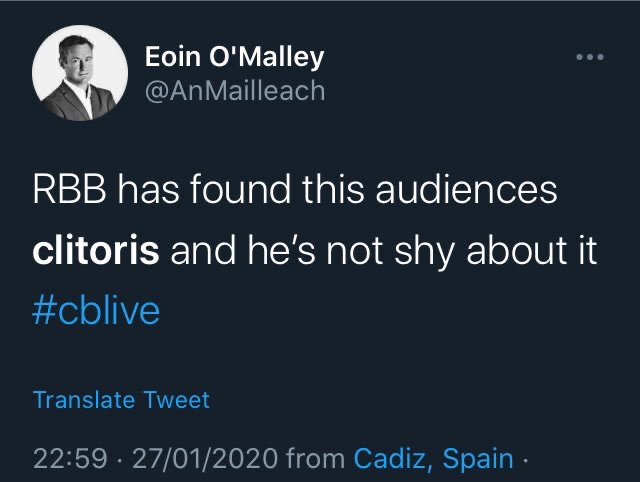This screenshot has width=640, height=482.
Task: Click the word 'from' before the location
Action: click(315, 460)
